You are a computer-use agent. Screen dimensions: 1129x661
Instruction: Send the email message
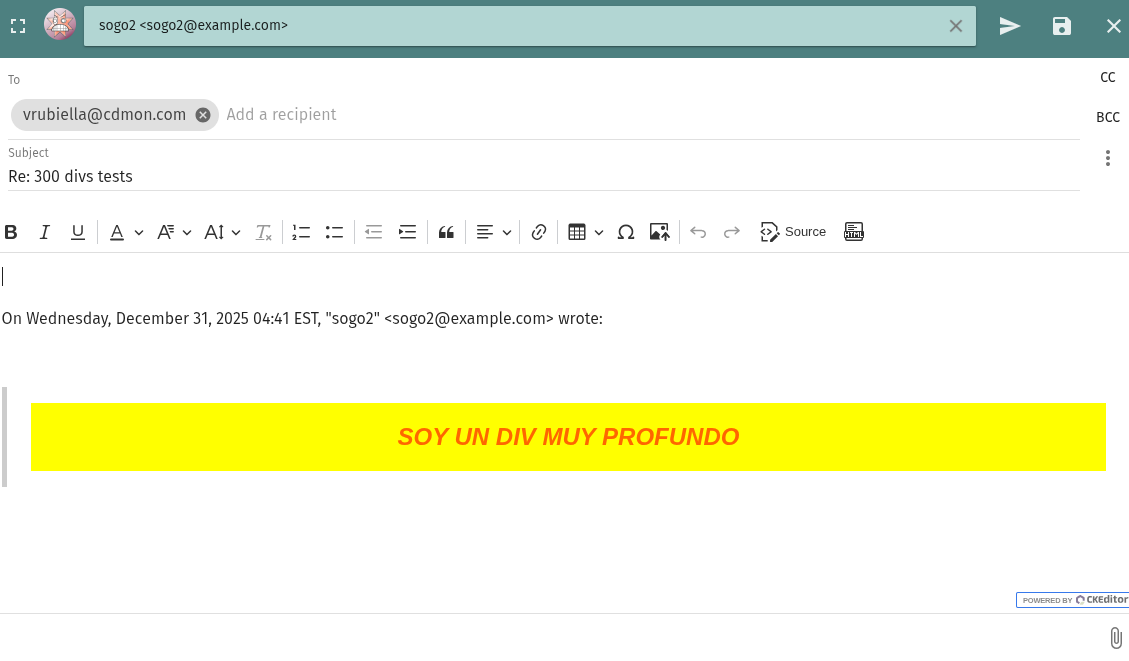coord(1010,26)
